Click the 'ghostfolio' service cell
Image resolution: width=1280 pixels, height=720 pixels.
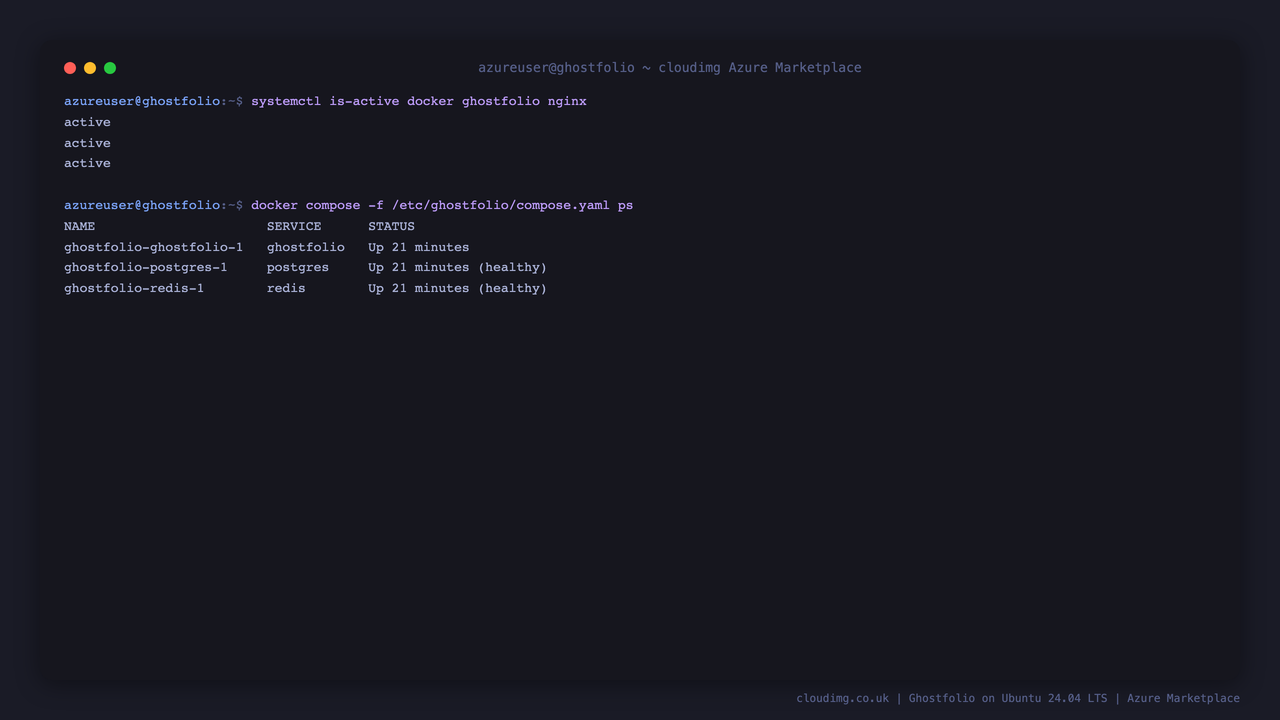(x=306, y=247)
